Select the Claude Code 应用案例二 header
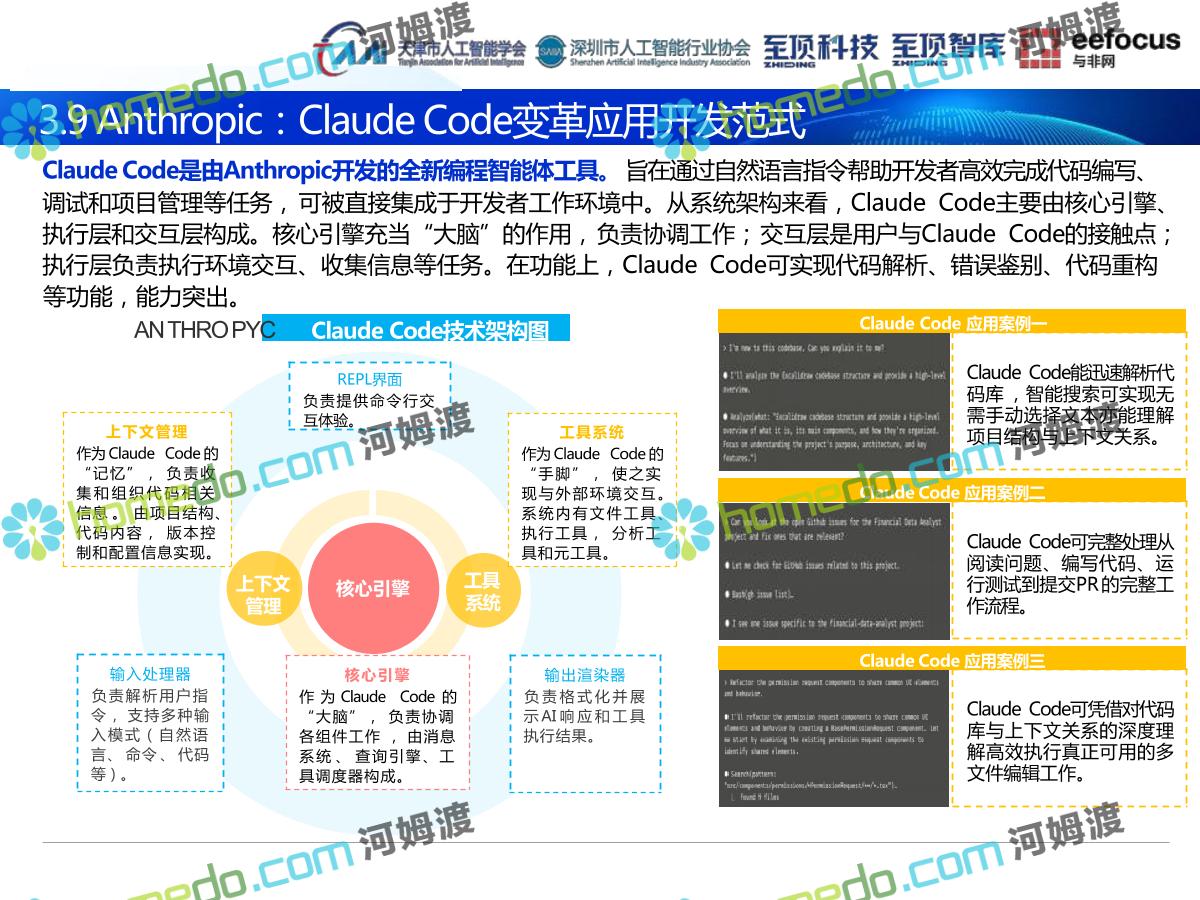The width and height of the screenshot is (1200, 900). [x=952, y=492]
